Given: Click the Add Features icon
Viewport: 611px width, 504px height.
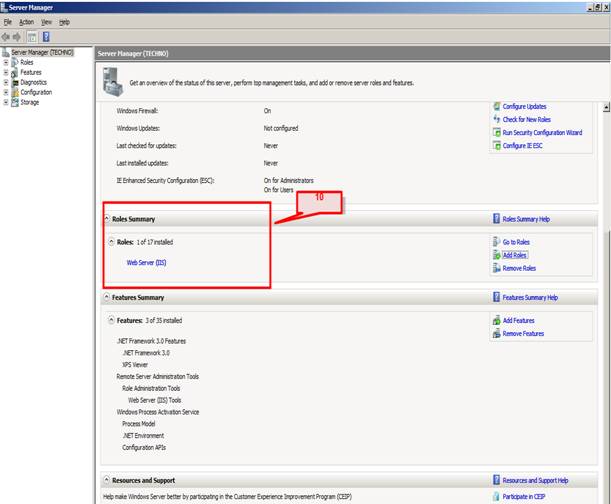Looking at the screenshot, I should [496, 320].
